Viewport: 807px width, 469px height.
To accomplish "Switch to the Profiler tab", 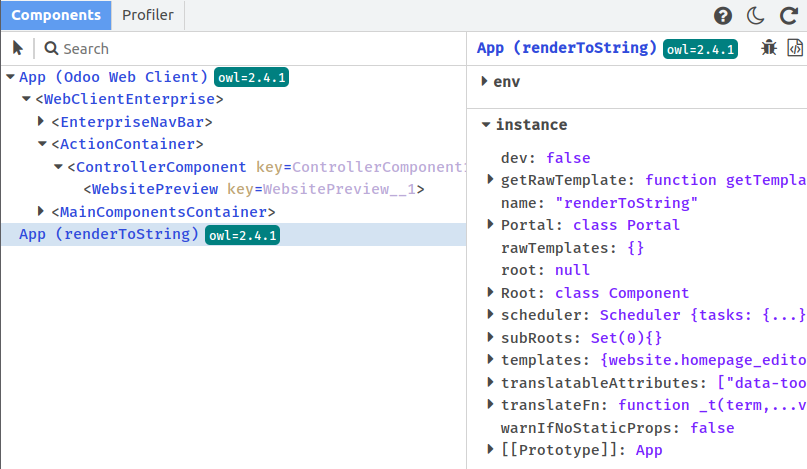I will [x=147, y=15].
